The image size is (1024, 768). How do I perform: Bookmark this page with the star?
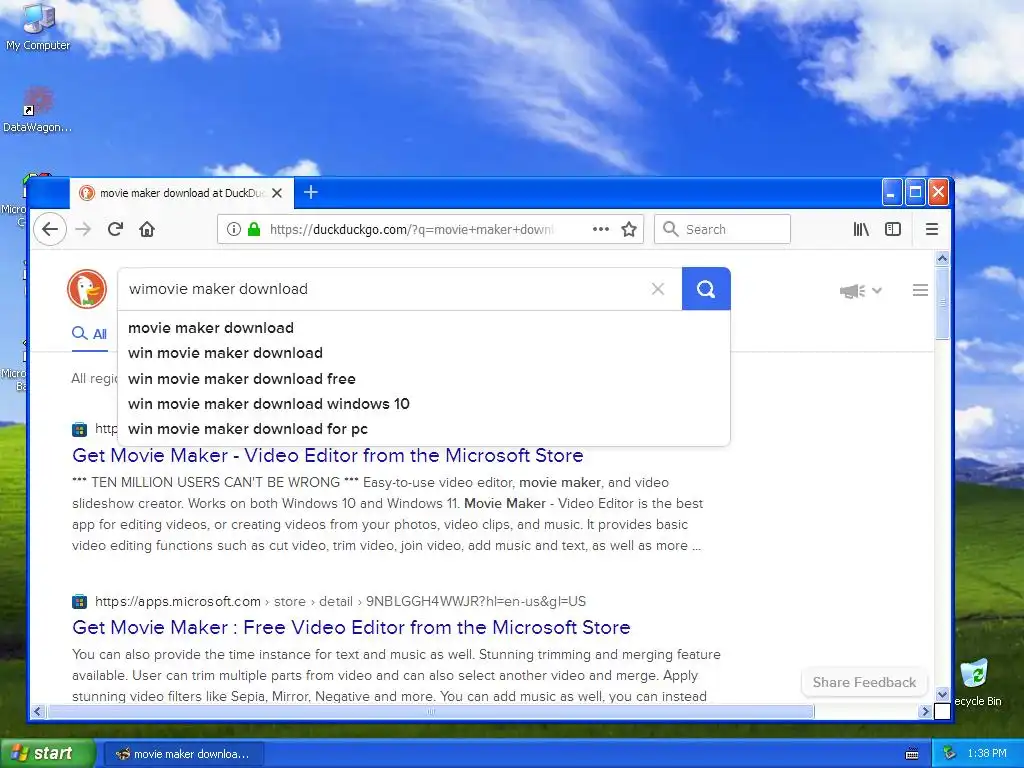[629, 229]
